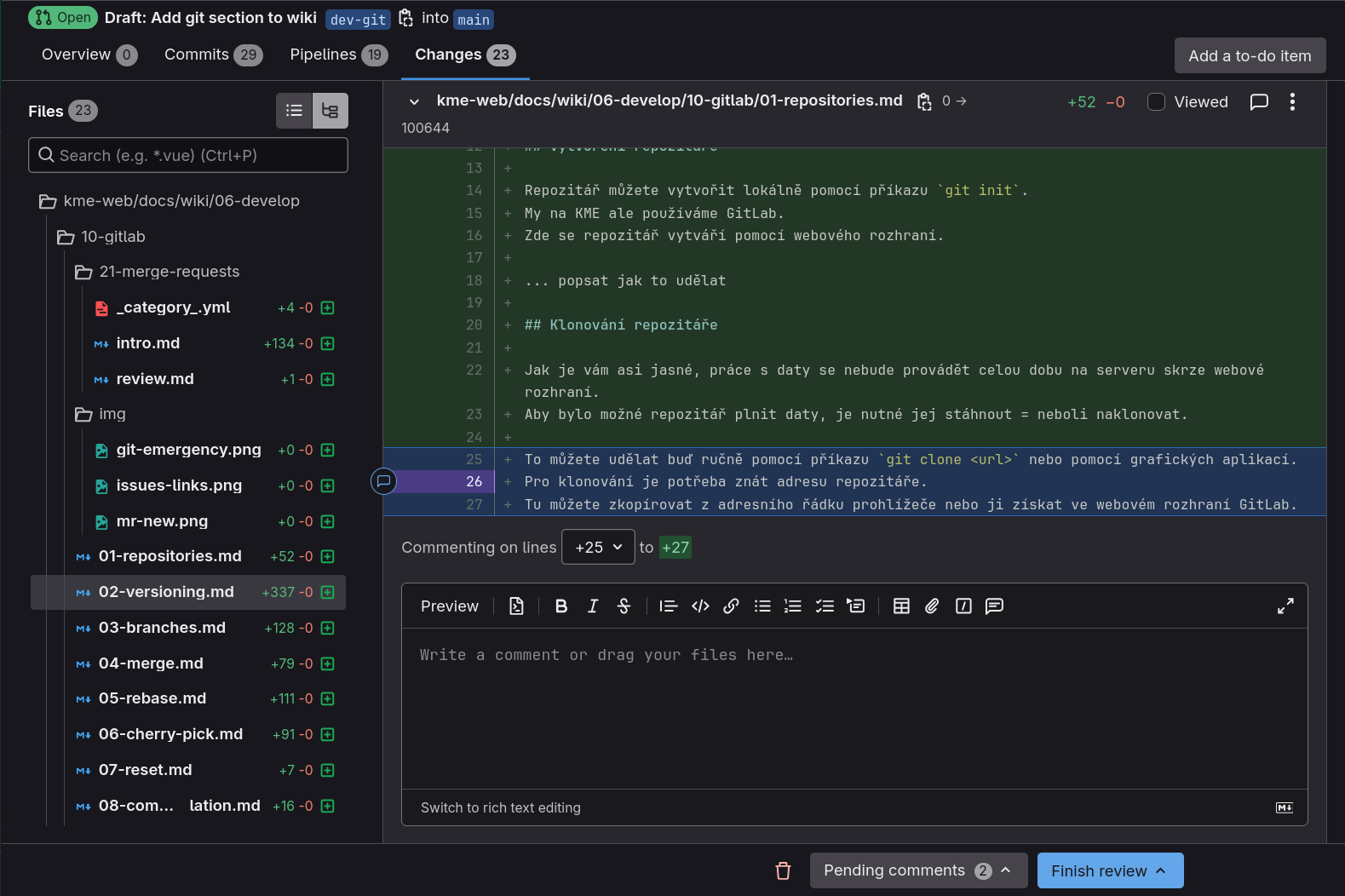Viewport: 1345px width, 896px height.
Task: Click Finish review button
Action: coord(1110,870)
